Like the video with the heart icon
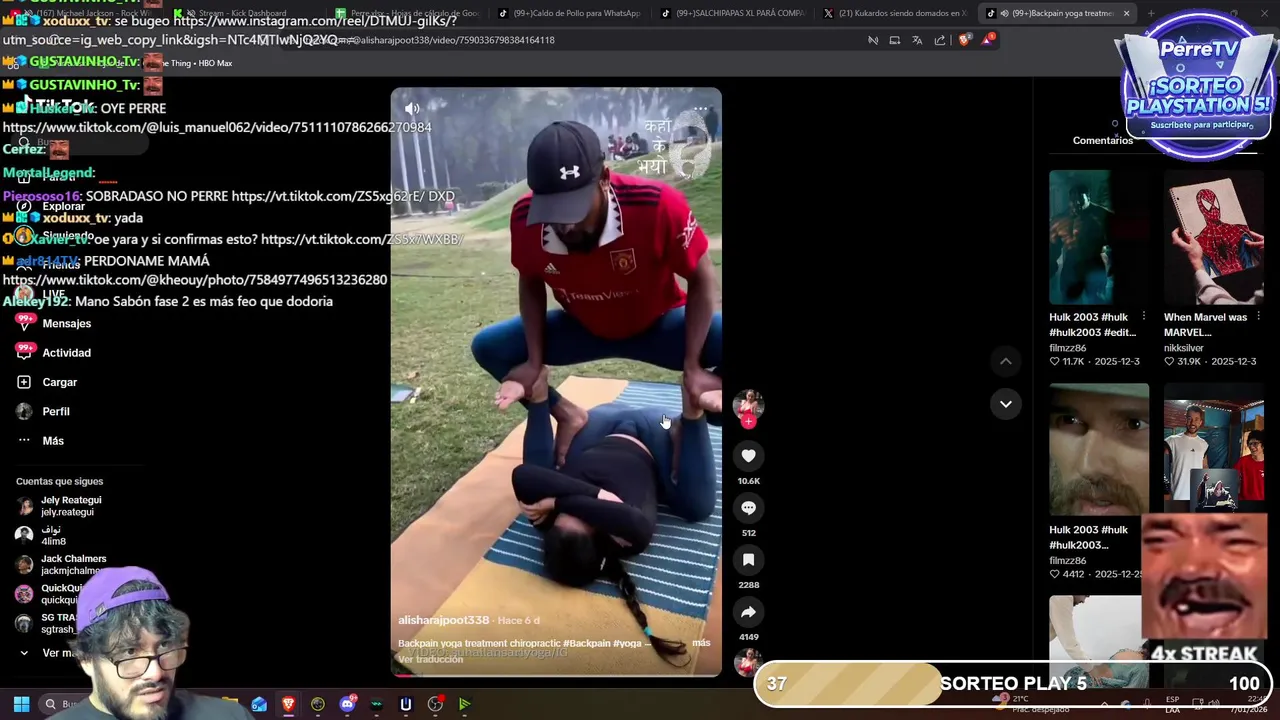The height and width of the screenshot is (720, 1280). (x=748, y=456)
